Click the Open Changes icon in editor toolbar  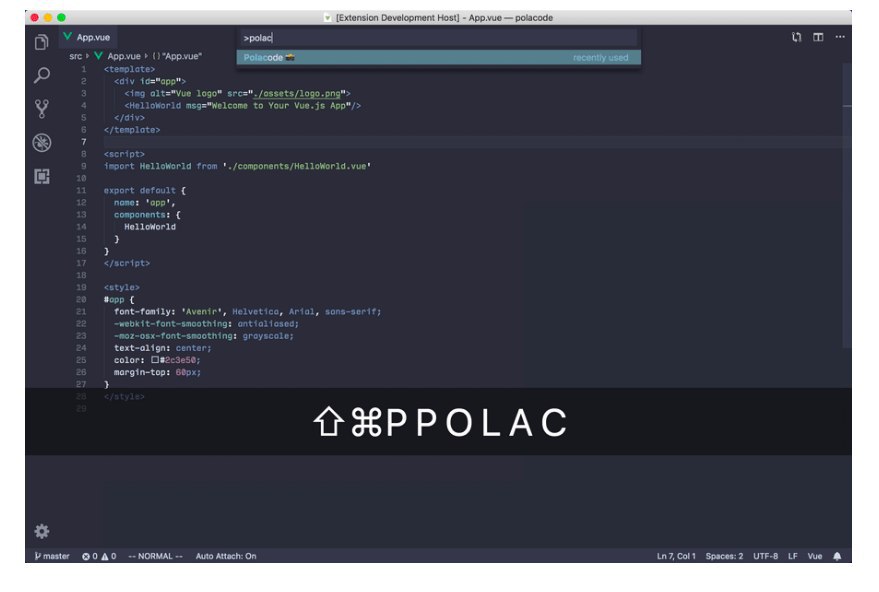click(796, 37)
